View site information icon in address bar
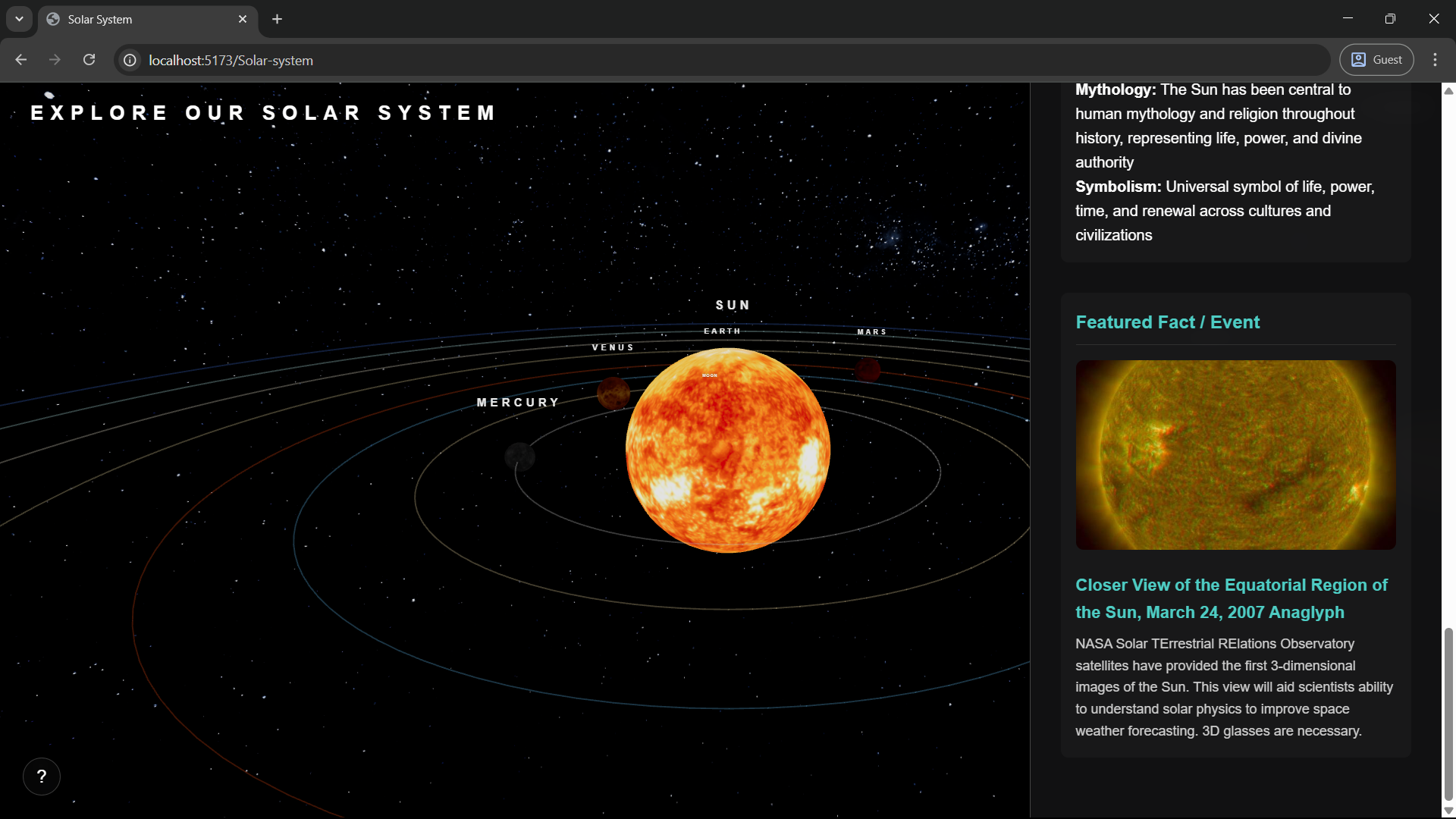 pyautogui.click(x=130, y=60)
